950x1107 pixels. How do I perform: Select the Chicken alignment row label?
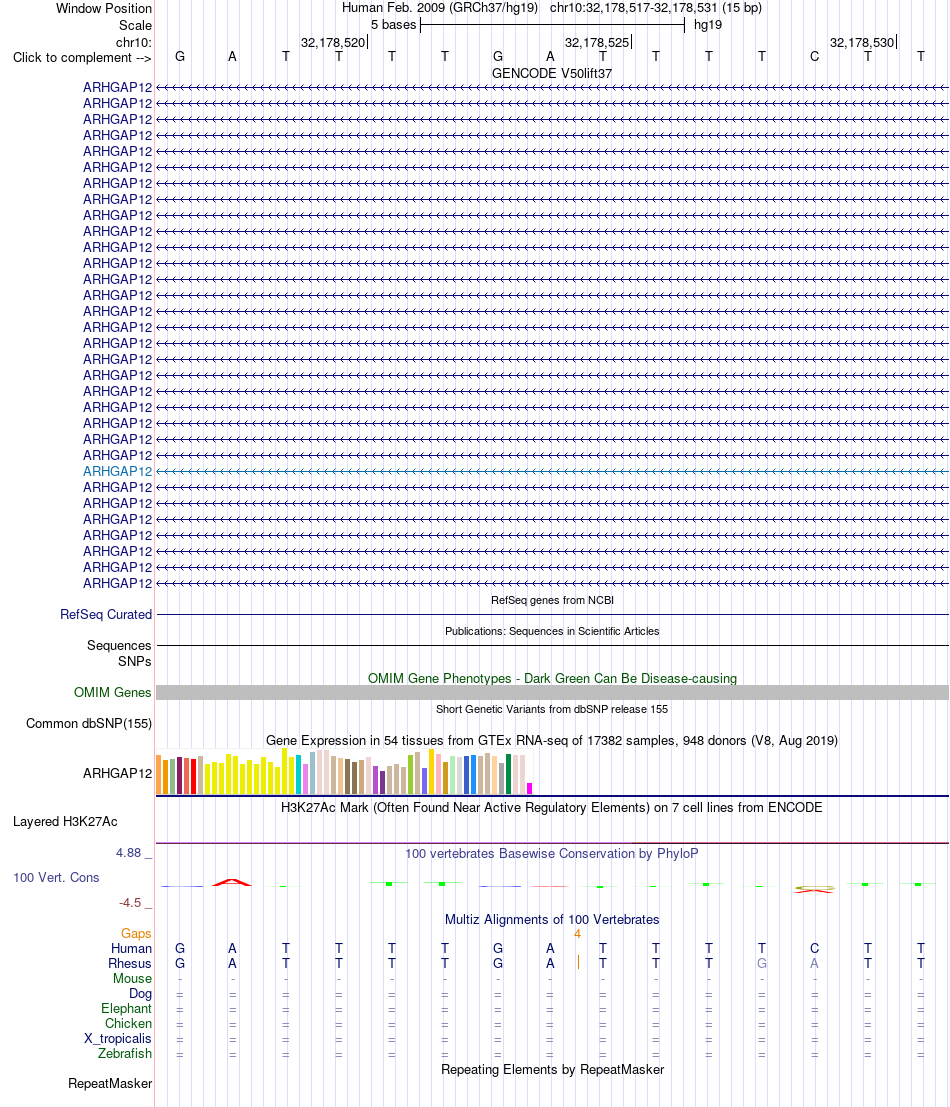click(x=128, y=1024)
